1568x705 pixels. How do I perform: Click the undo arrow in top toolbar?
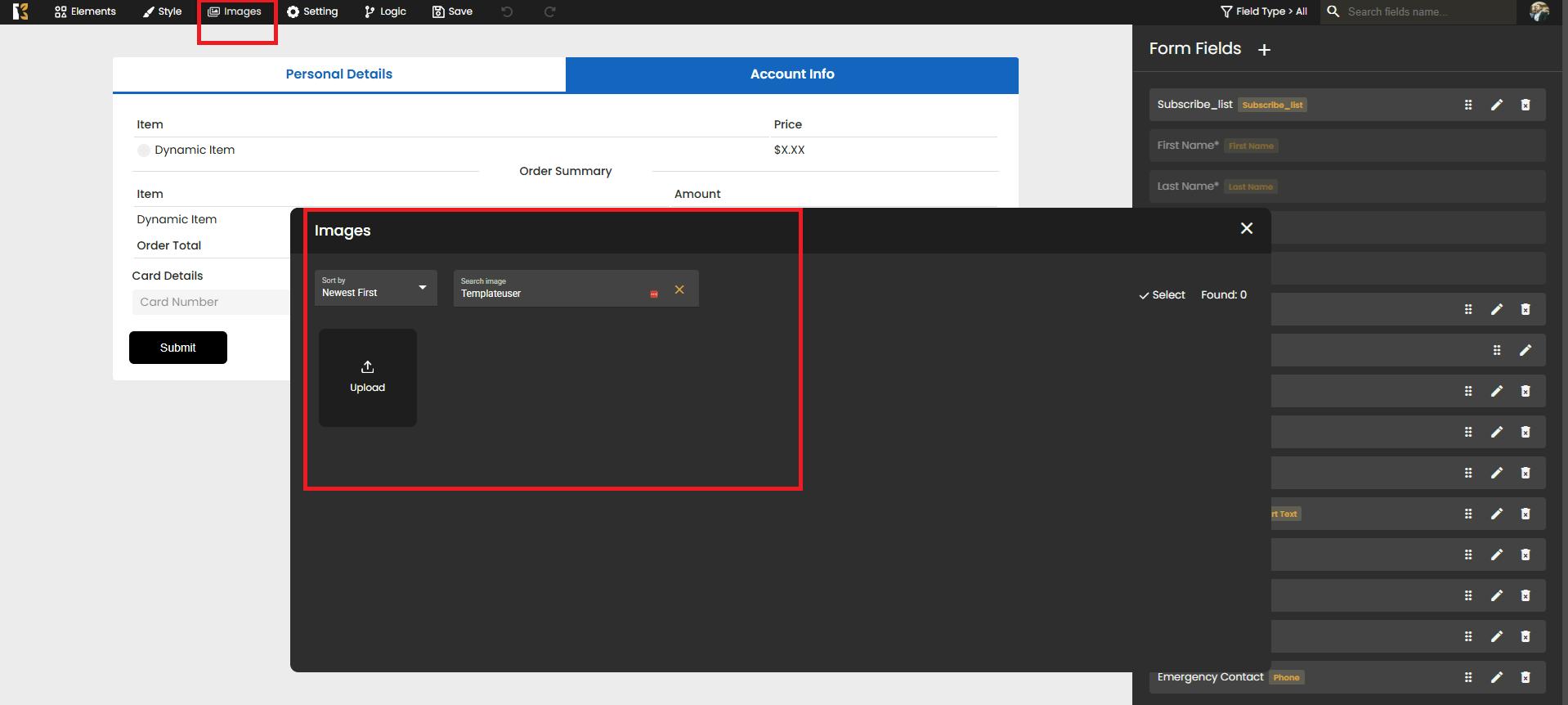[507, 11]
